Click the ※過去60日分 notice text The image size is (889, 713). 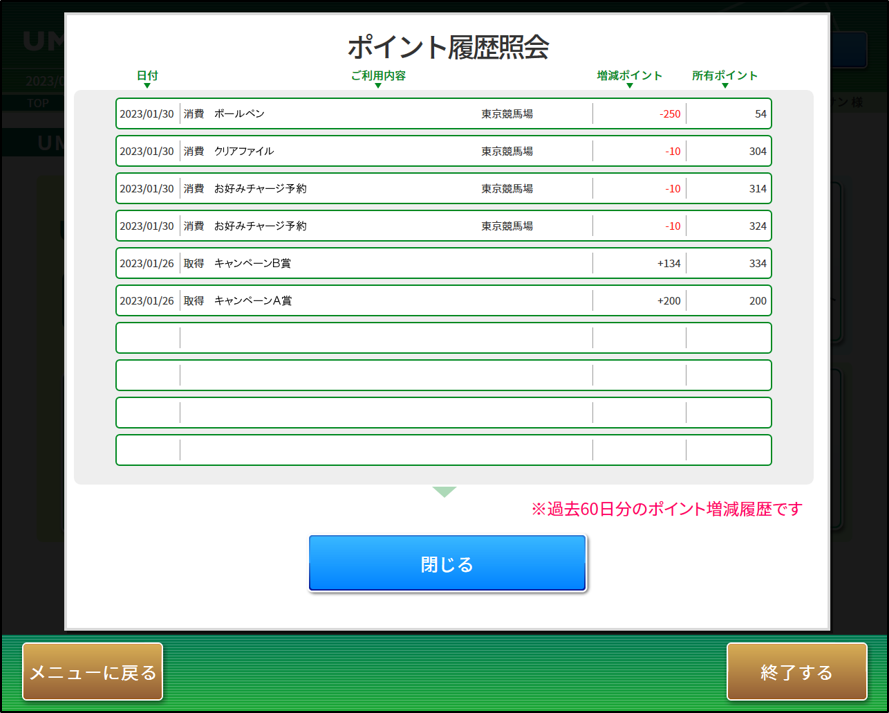[666, 509]
